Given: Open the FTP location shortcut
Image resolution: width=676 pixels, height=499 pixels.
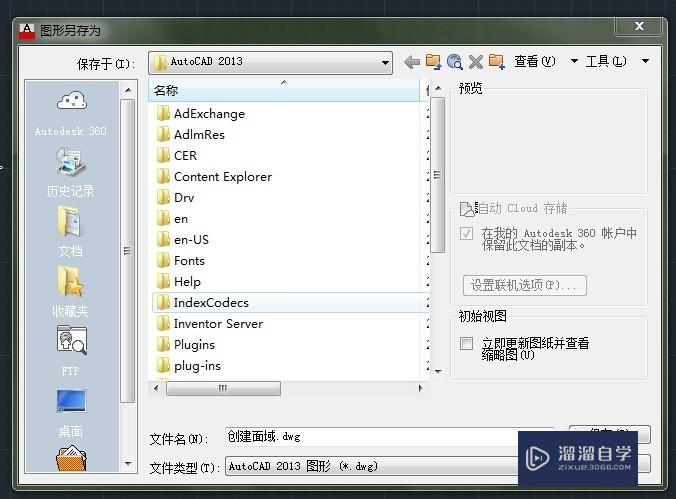Looking at the screenshot, I should (71, 350).
